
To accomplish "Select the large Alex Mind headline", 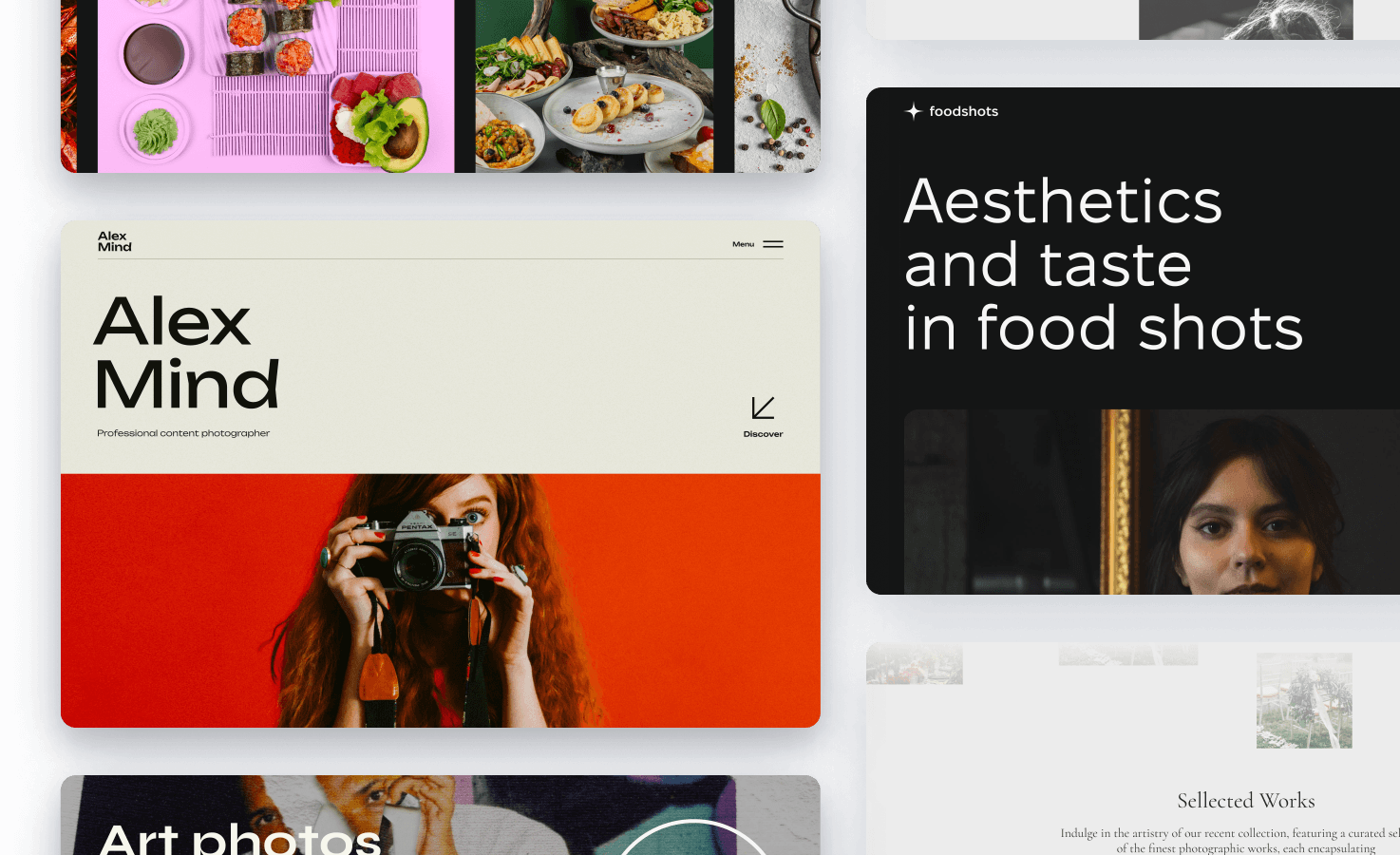I will click(187, 352).
